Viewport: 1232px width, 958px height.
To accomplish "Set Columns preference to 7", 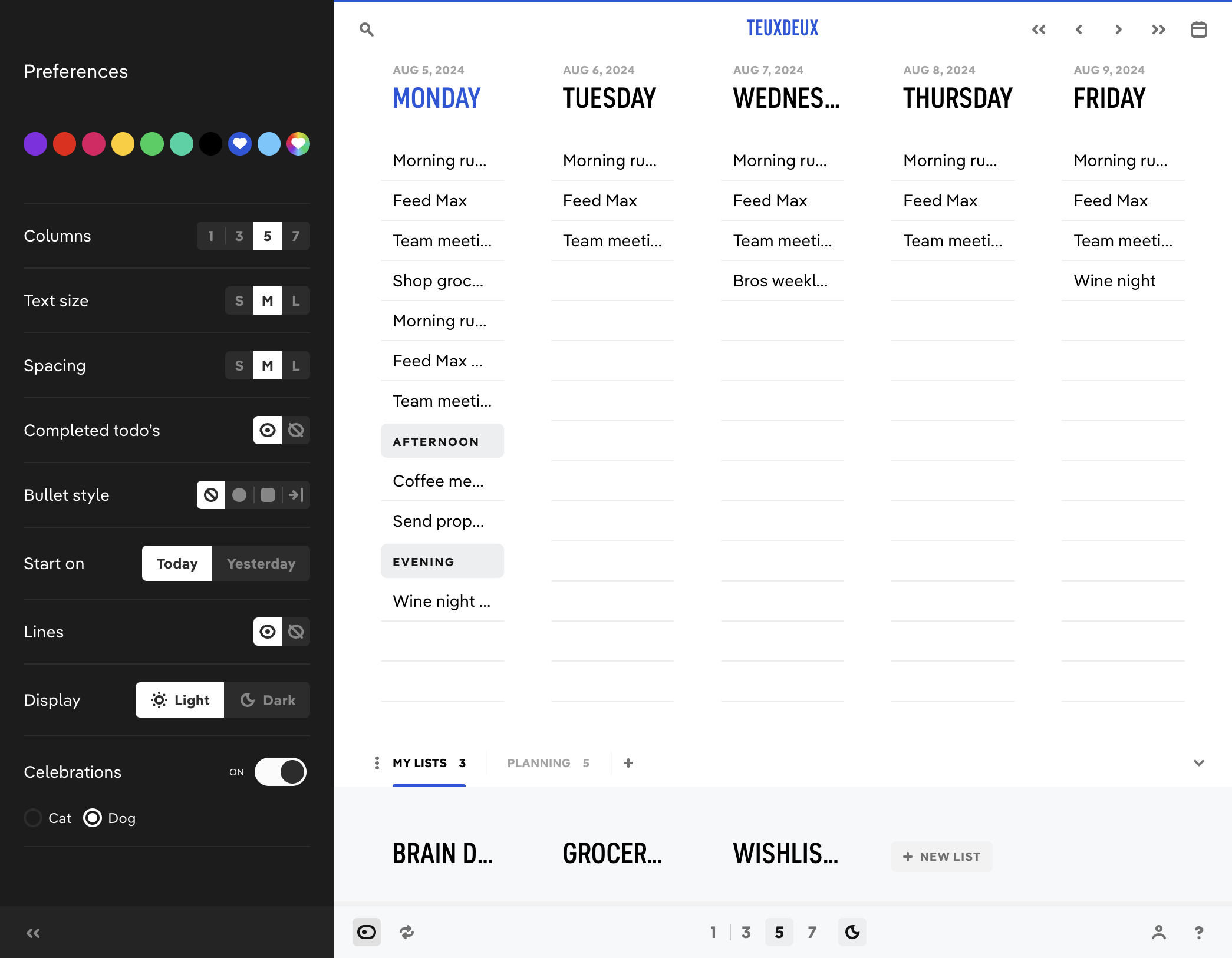I will click(296, 236).
